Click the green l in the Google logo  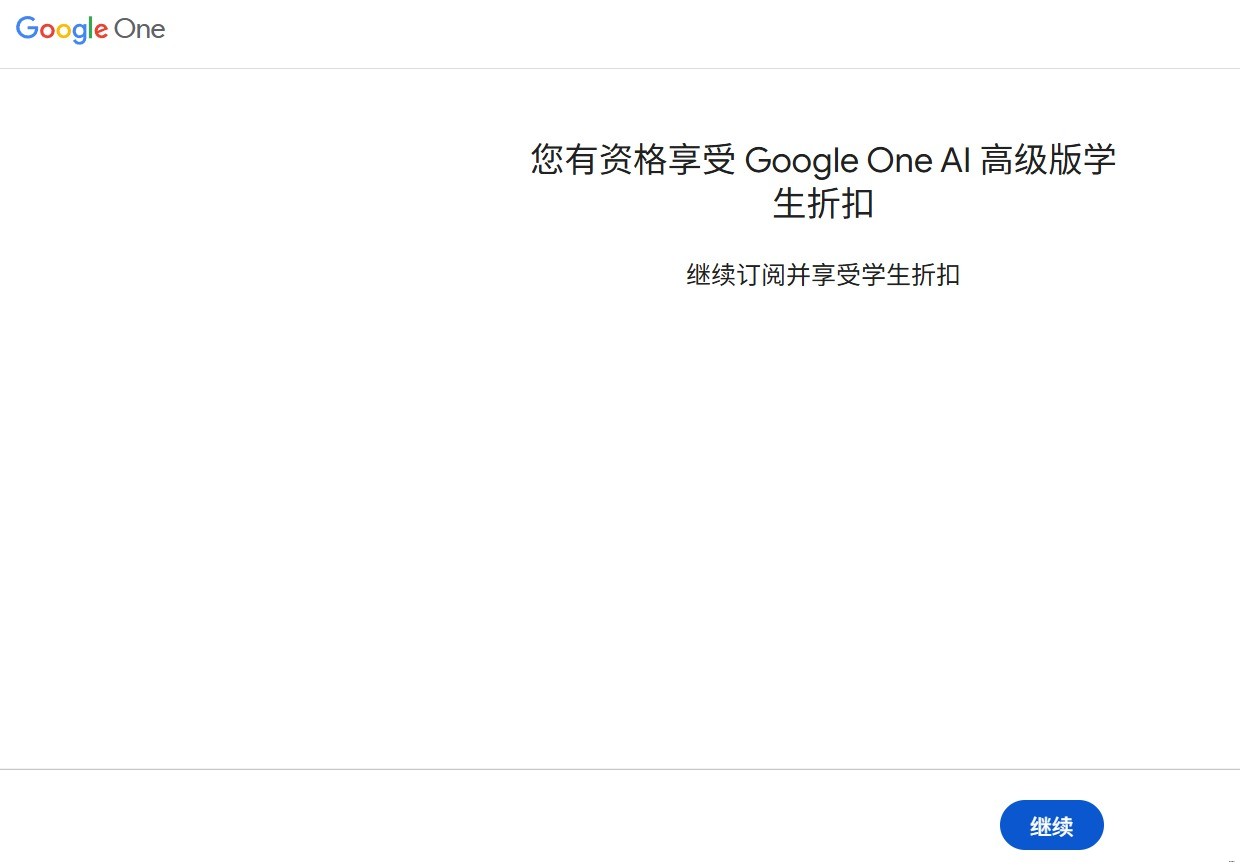tap(91, 29)
